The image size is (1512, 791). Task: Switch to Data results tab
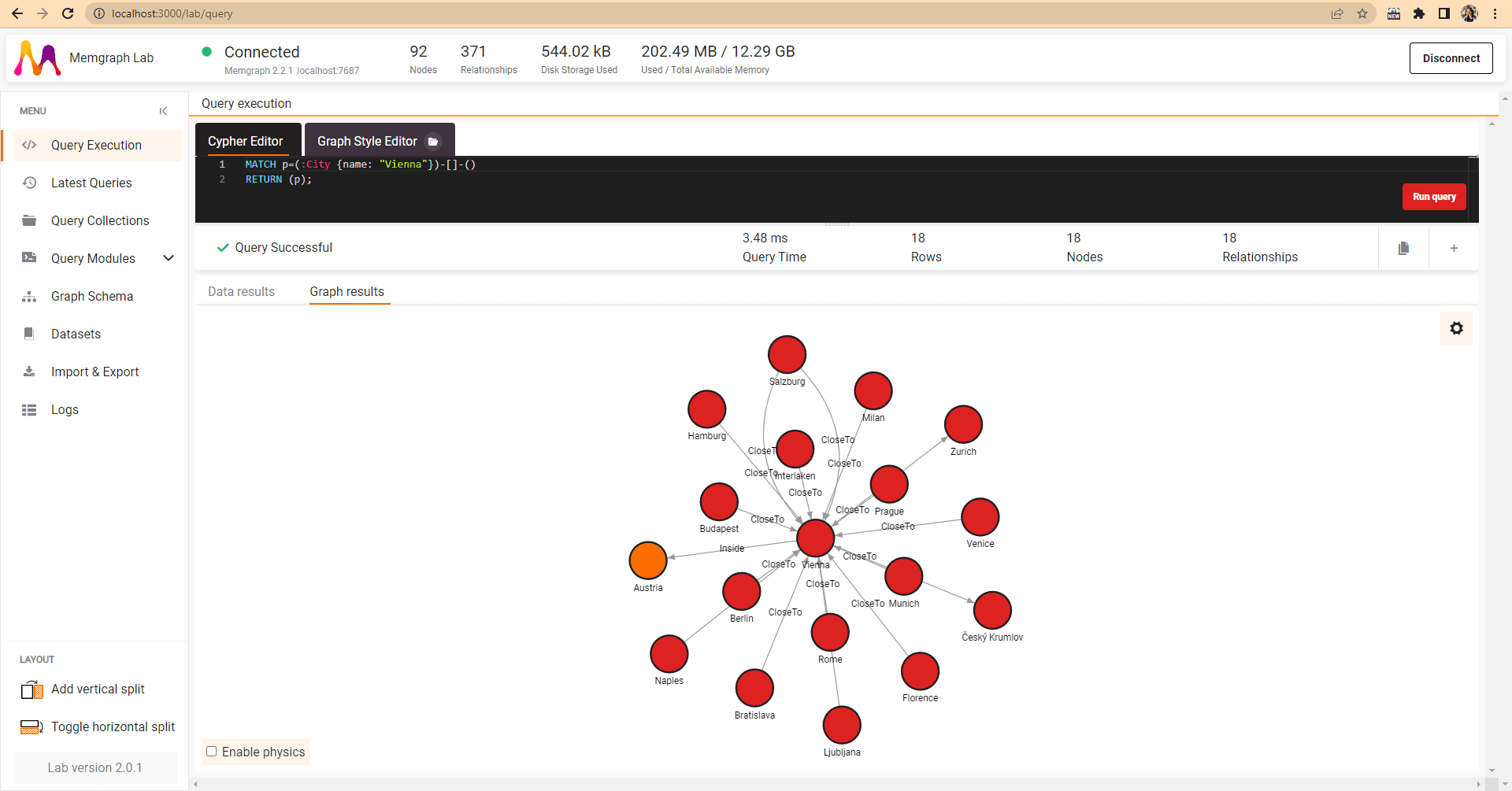point(241,291)
